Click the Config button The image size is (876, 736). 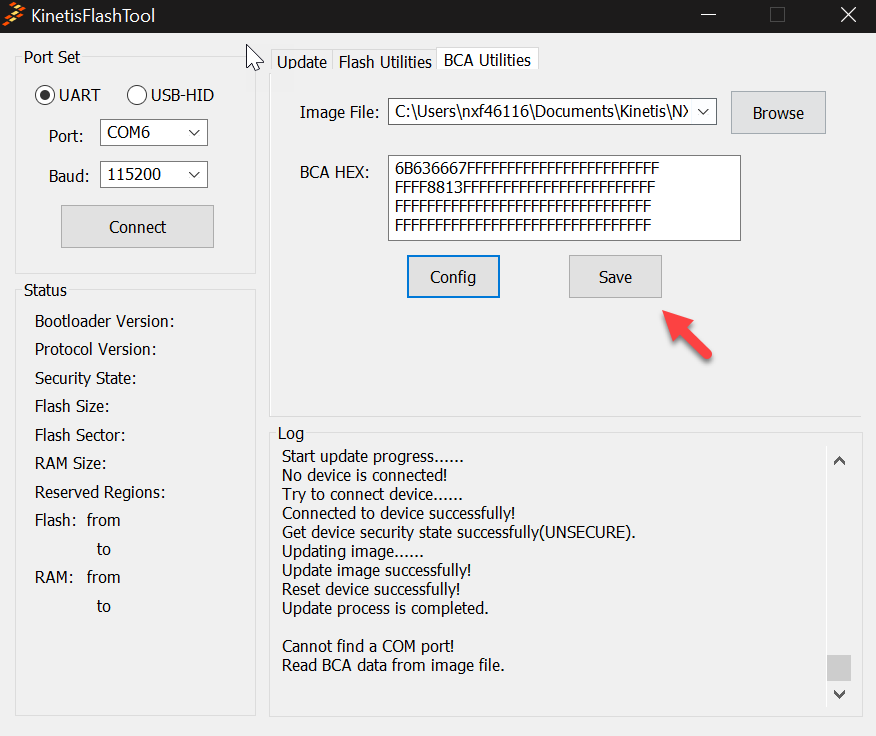tap(453, 277)
